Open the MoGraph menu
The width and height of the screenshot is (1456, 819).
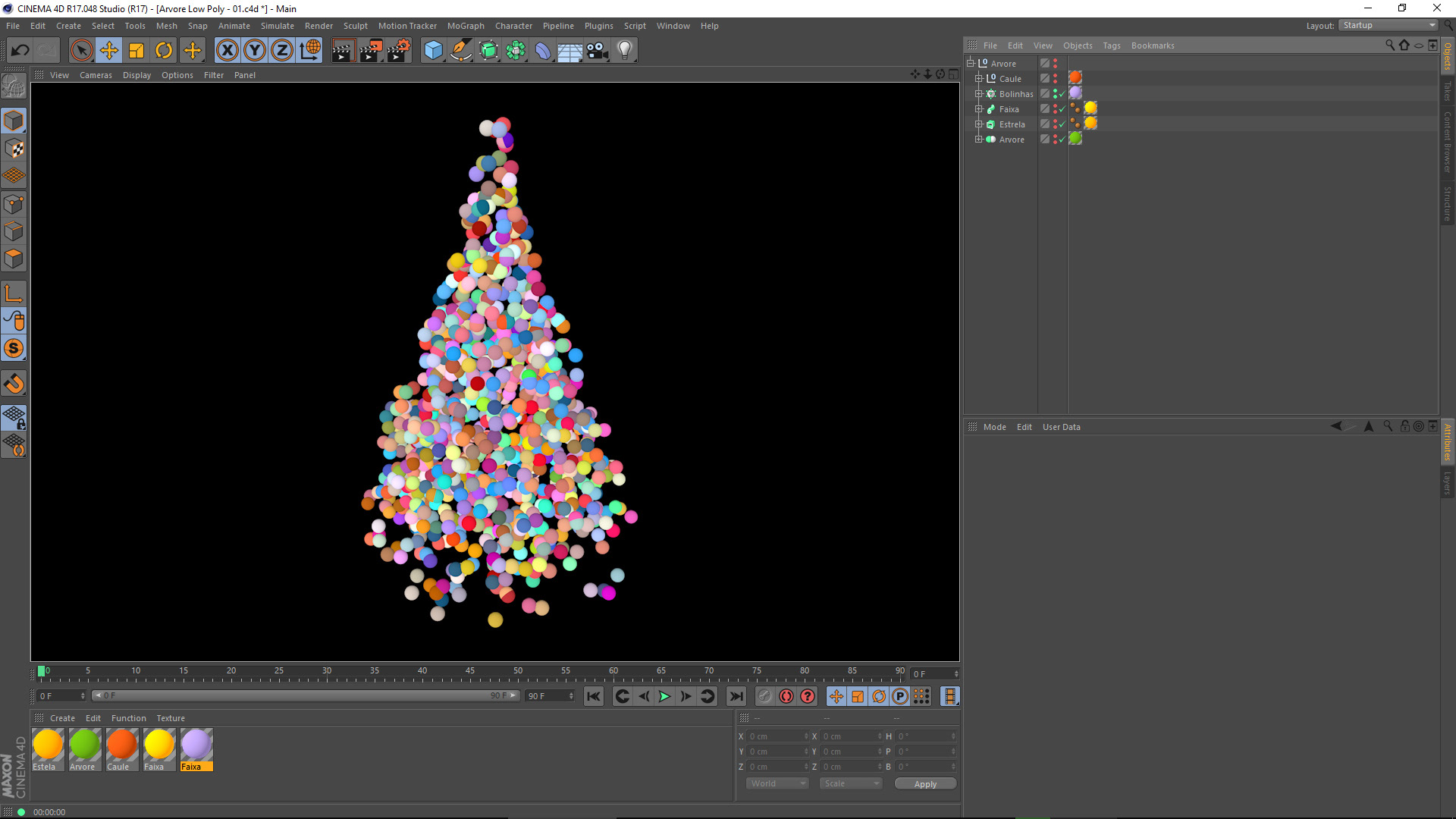pos(465,26)
